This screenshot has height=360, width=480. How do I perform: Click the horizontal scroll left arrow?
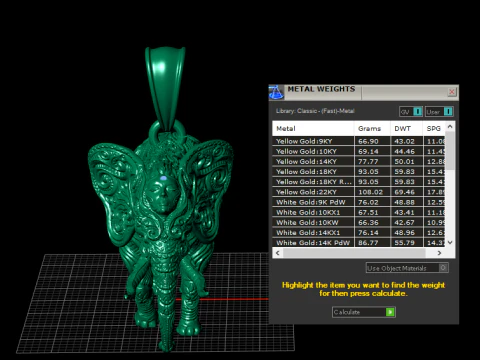277,253
